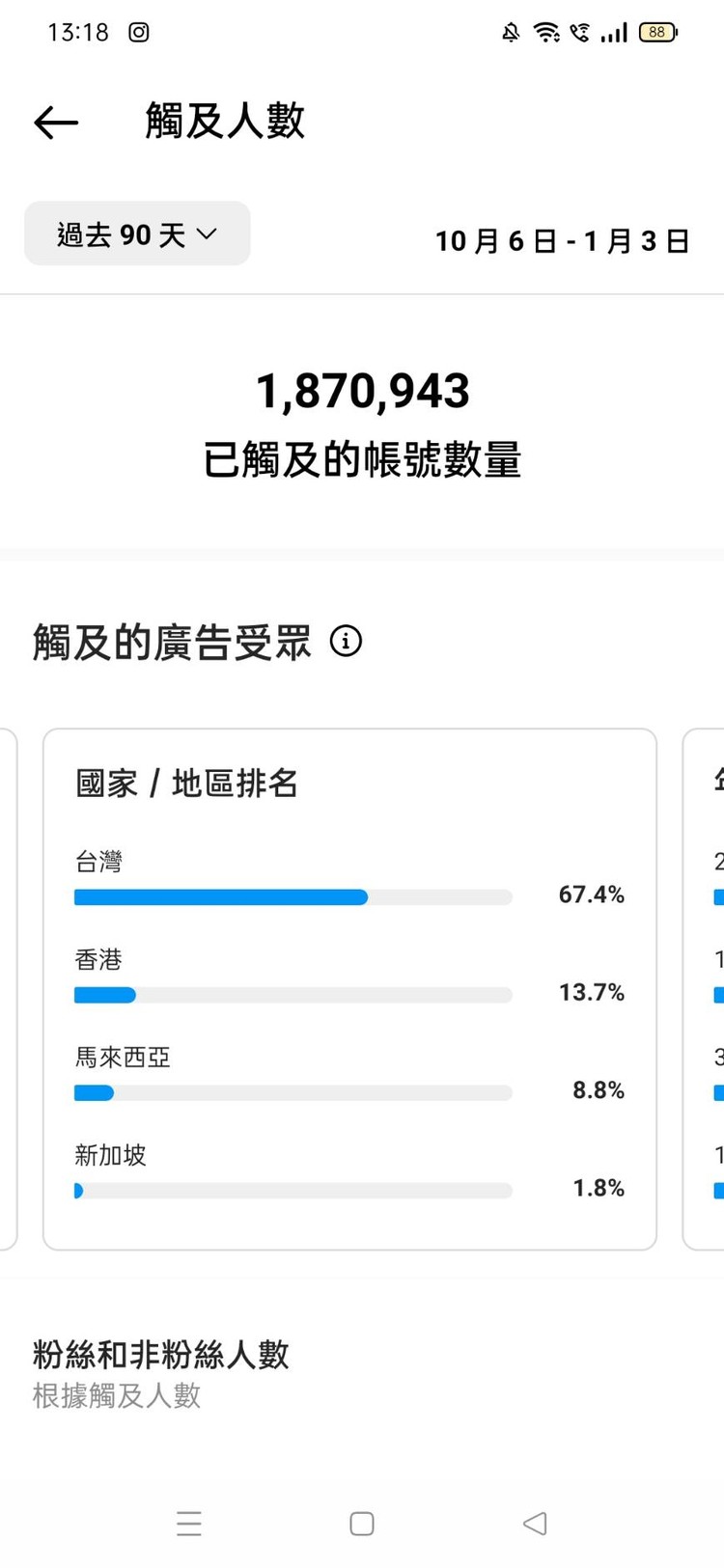724x1568 pixels.
Task: Tap the Wi-Fi calling icon in status bar
Action: 580,32
